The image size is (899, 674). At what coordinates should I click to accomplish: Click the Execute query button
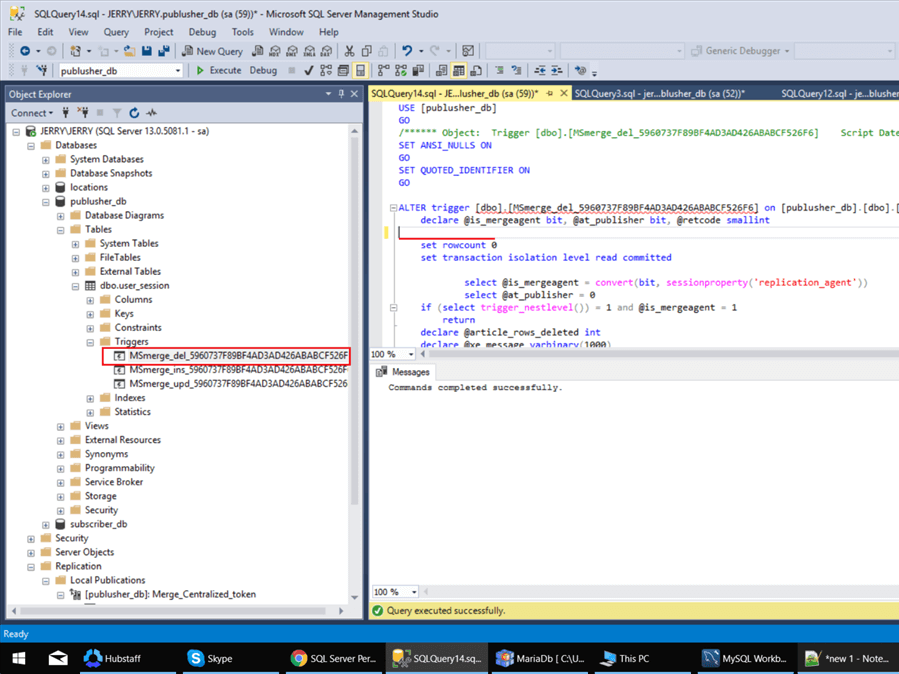coord(219,71)
